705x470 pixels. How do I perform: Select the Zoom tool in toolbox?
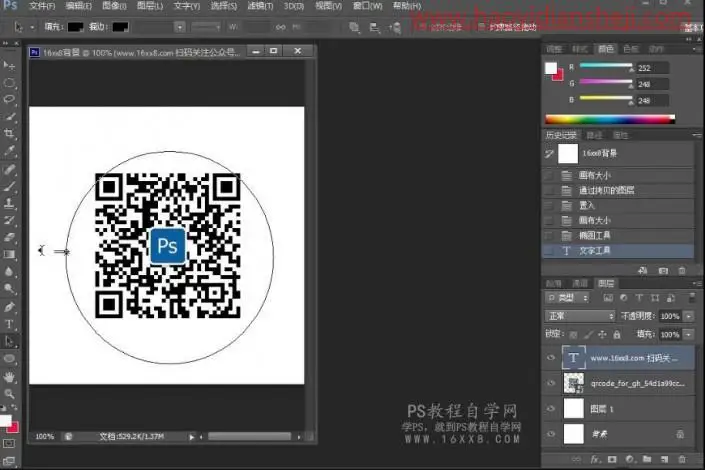(x=9, y=394)
